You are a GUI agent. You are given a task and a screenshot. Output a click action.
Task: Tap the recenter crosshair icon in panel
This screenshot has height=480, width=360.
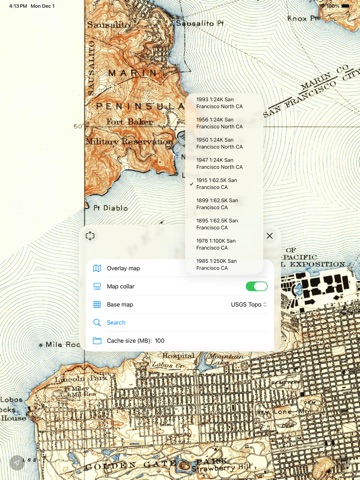pyautogui.click(x=90, y=236)
